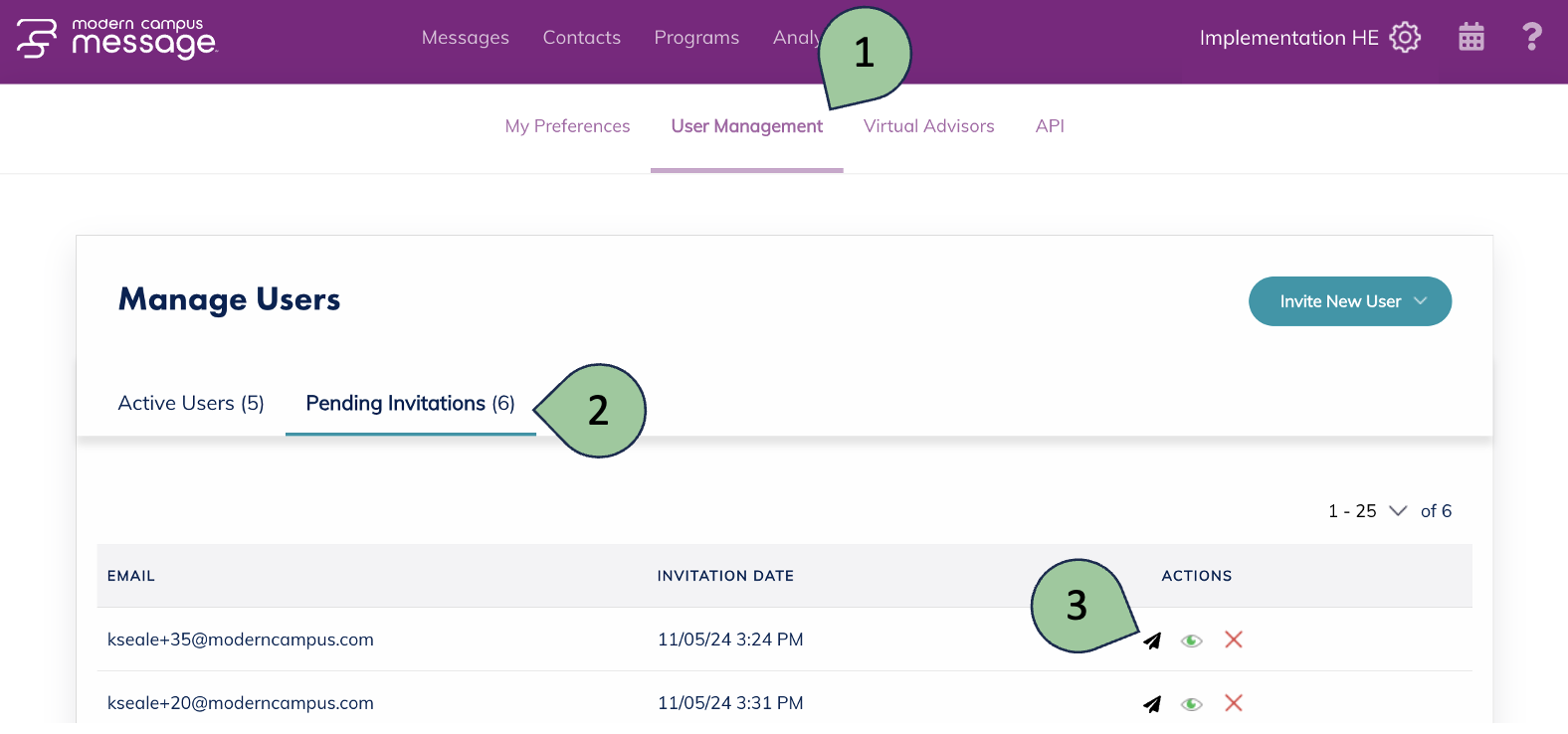The width and height of the screenshot is (1568, 734).
Task: Click the help question mark icon
Action: (1531, 38)
